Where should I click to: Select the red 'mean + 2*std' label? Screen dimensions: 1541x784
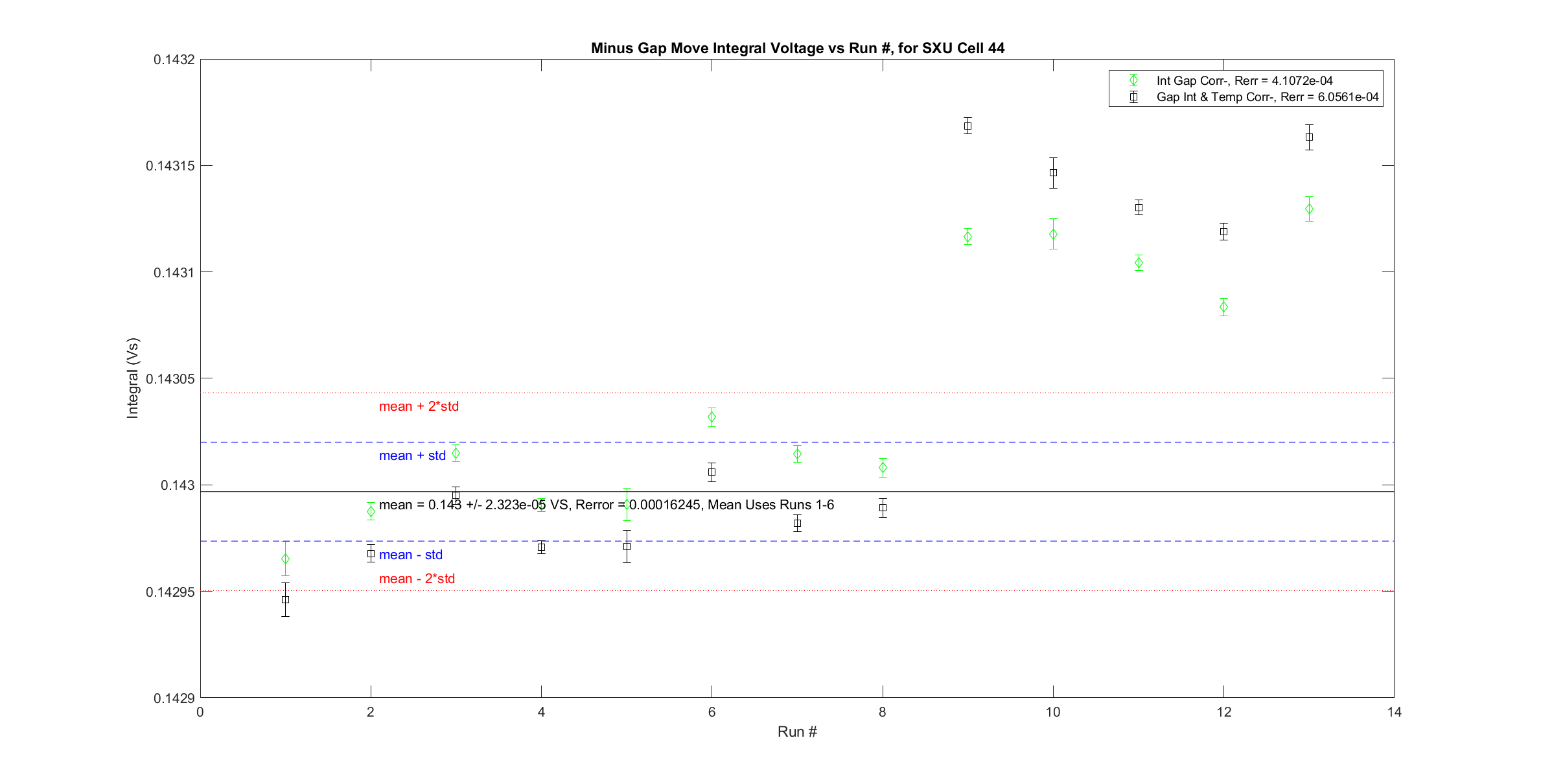(419, 406)
